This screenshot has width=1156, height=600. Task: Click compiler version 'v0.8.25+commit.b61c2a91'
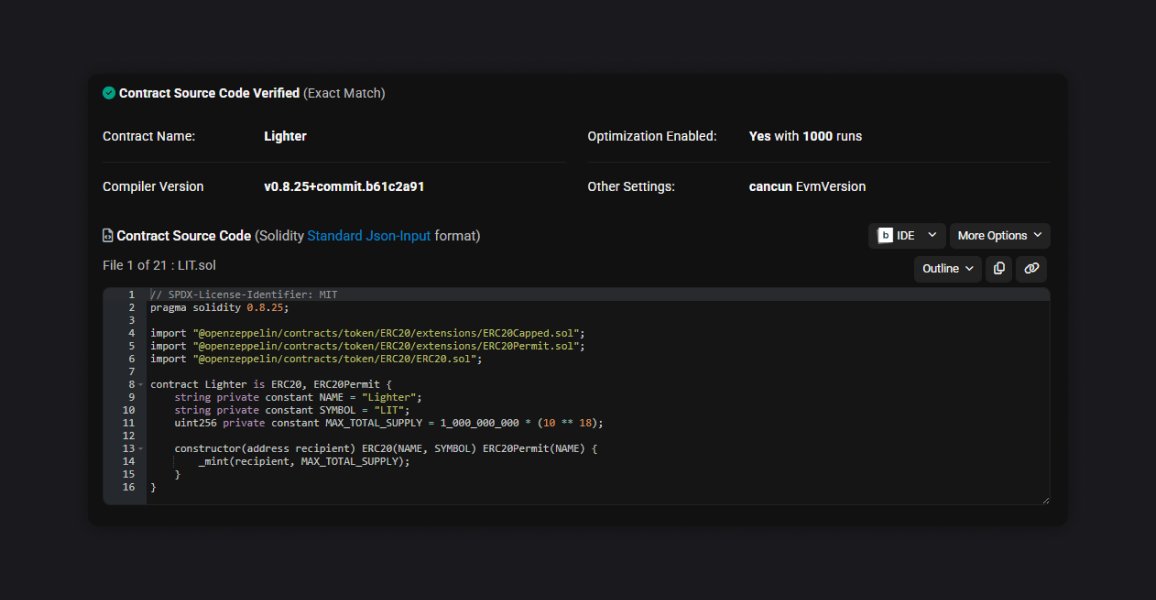point(344,186)
